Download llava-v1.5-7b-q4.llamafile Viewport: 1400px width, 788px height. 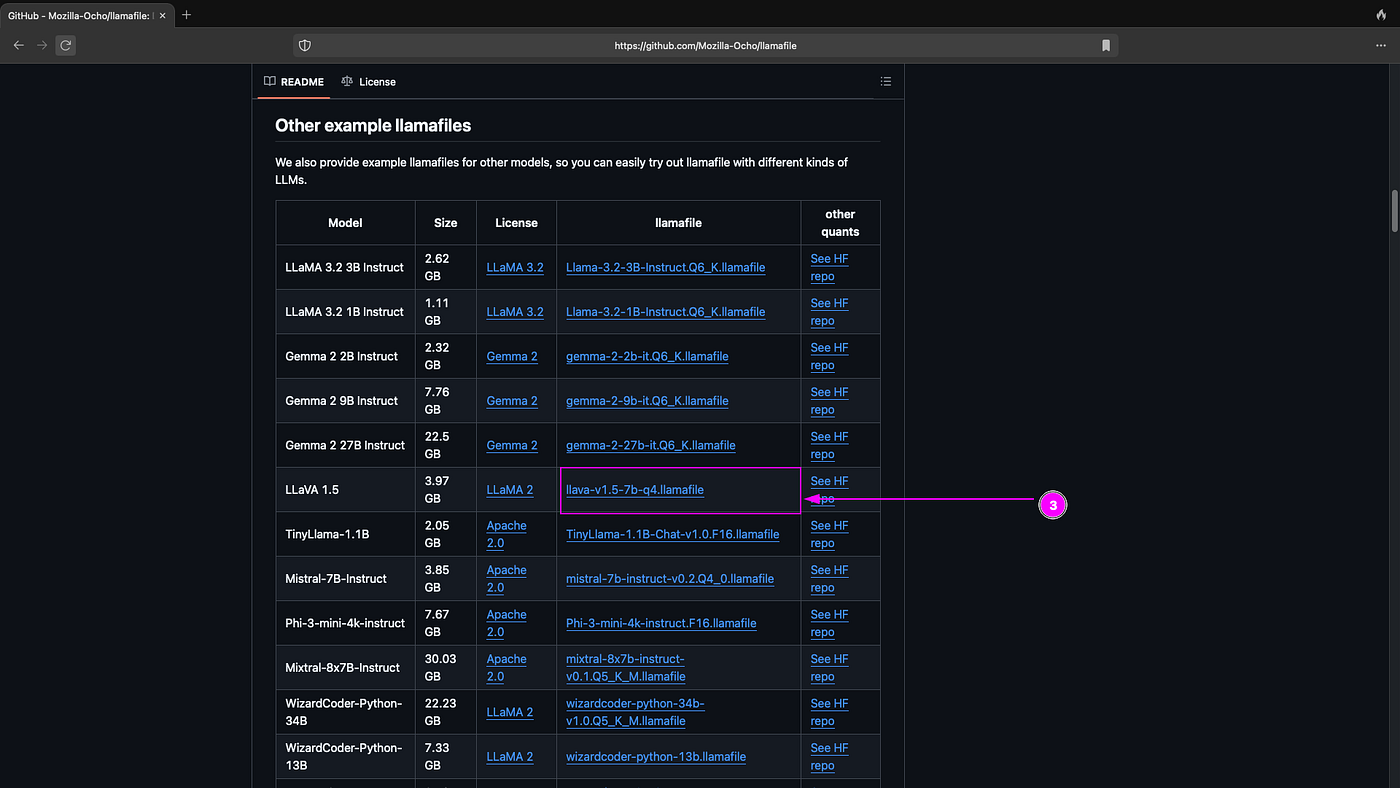(635, 490)
